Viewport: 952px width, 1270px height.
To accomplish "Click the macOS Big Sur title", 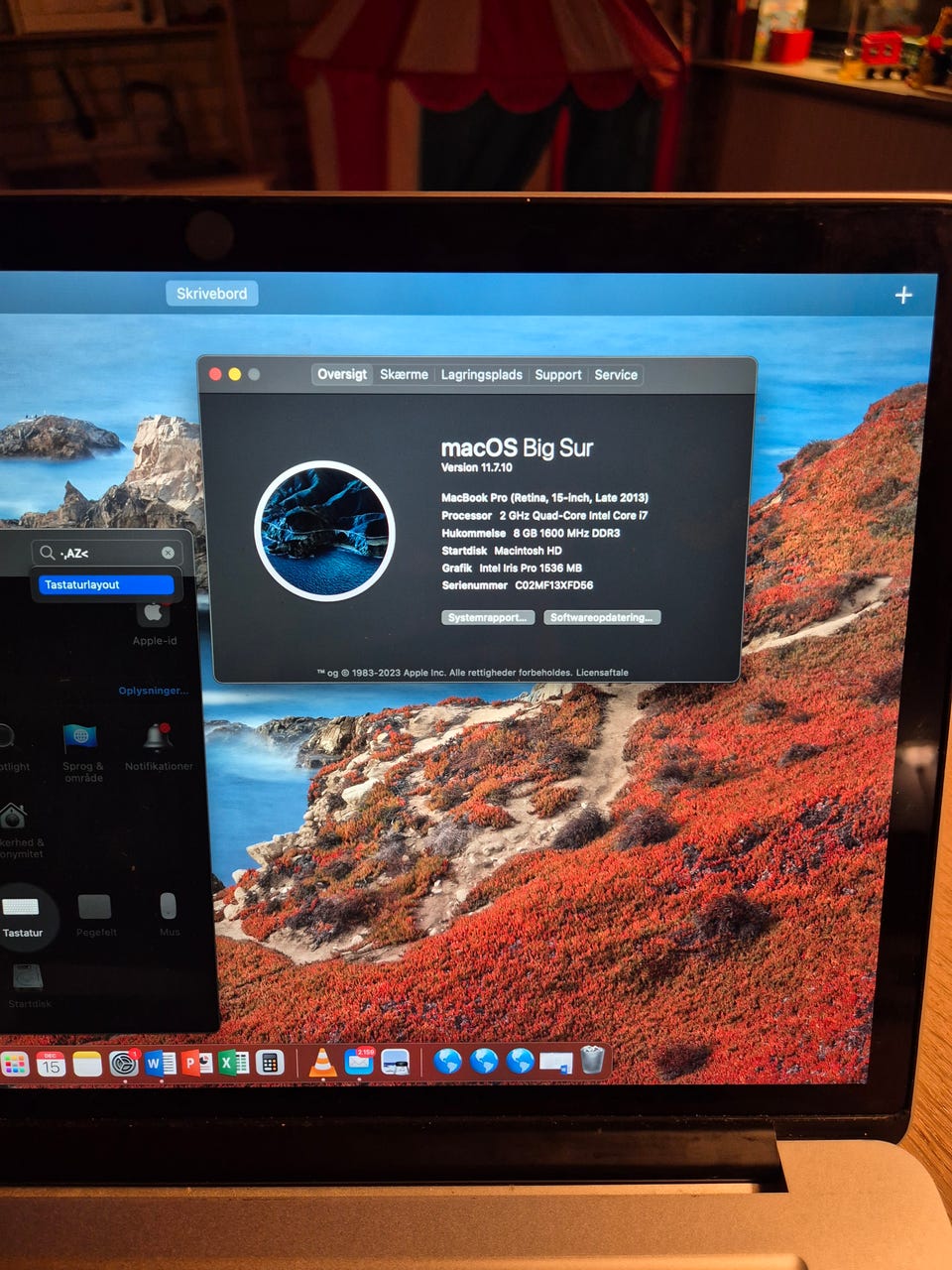I will point(517,447).
